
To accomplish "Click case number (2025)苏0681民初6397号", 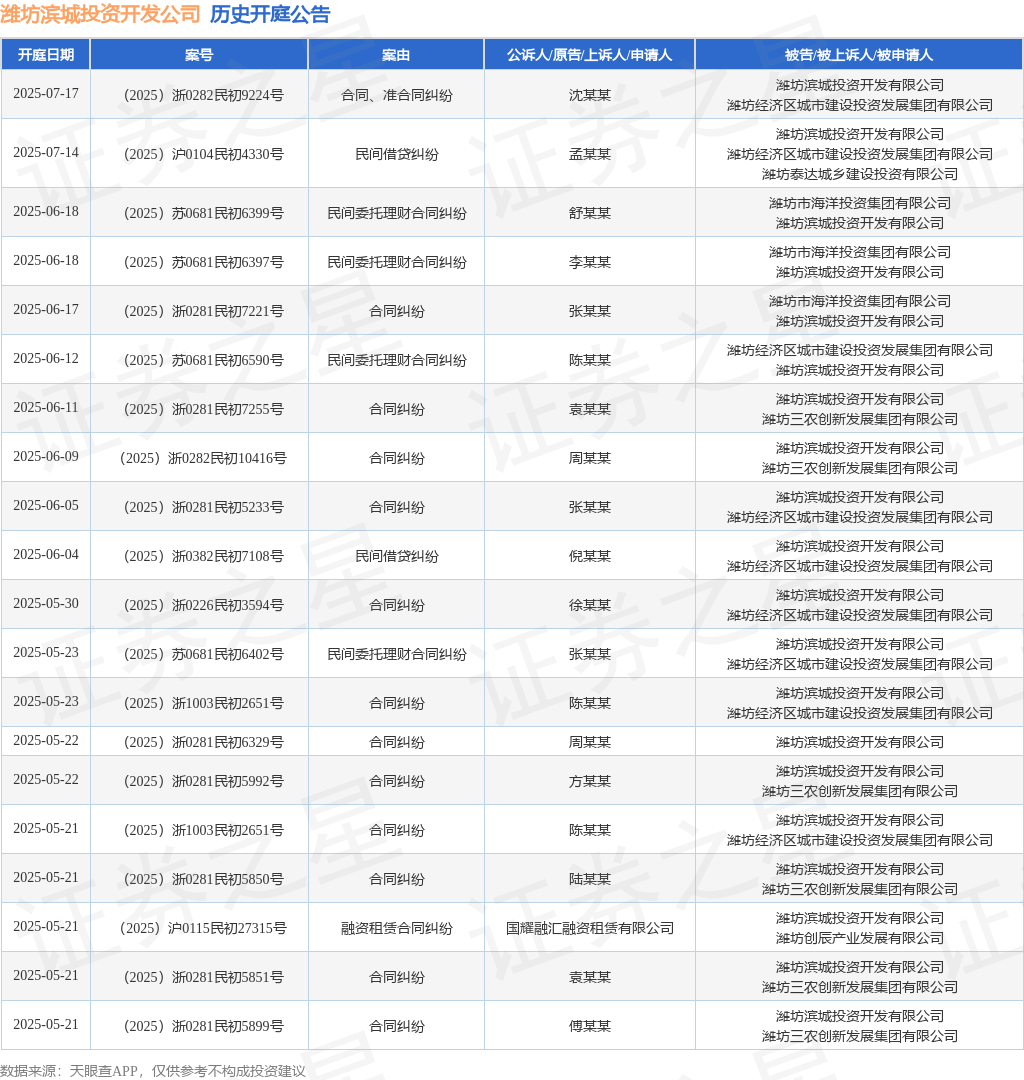I will pyautogui.click(x=203, y=262).
